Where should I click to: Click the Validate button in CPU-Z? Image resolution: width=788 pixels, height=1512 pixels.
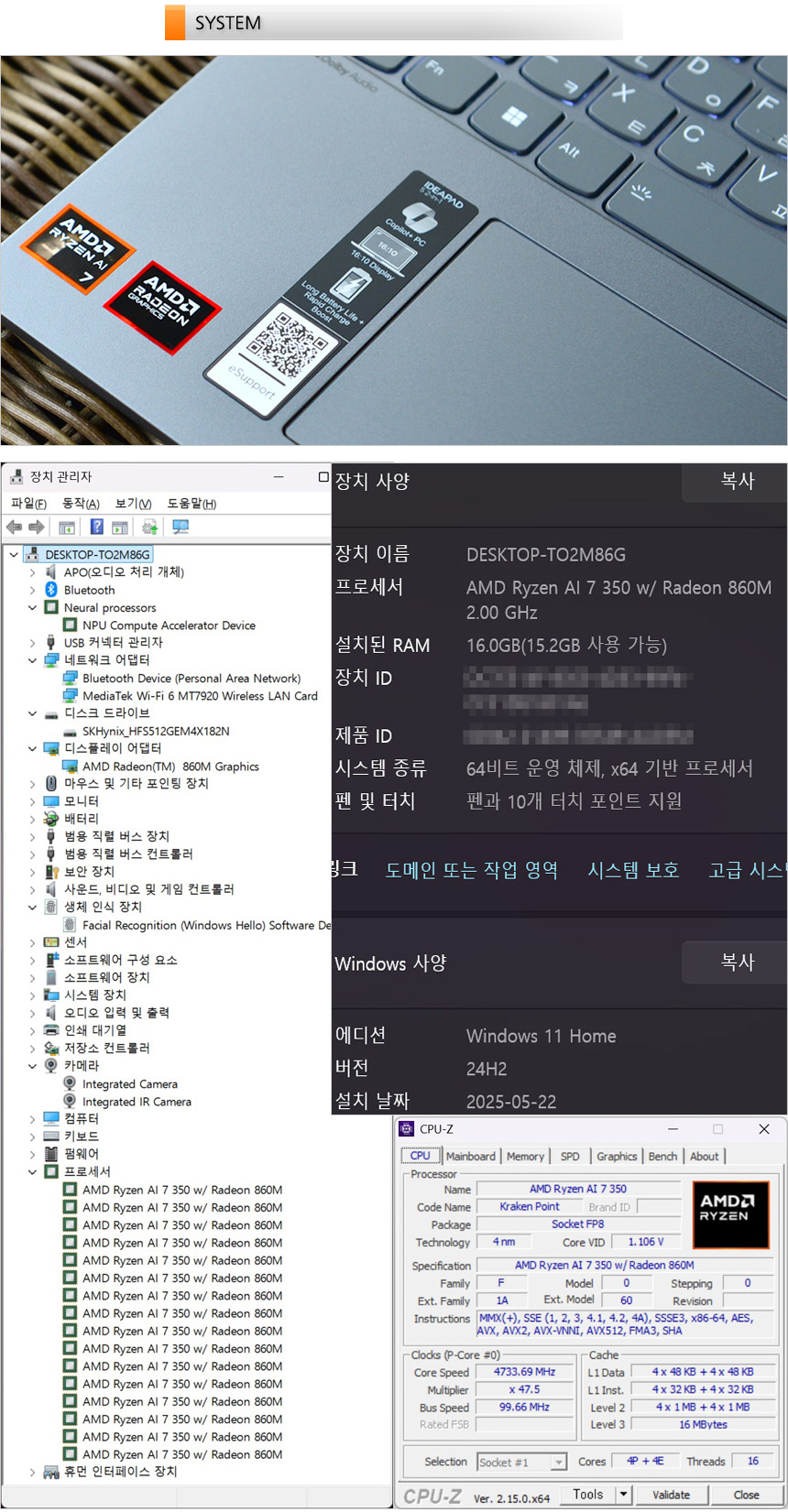pyautogui.click(x=671, y=1494)
